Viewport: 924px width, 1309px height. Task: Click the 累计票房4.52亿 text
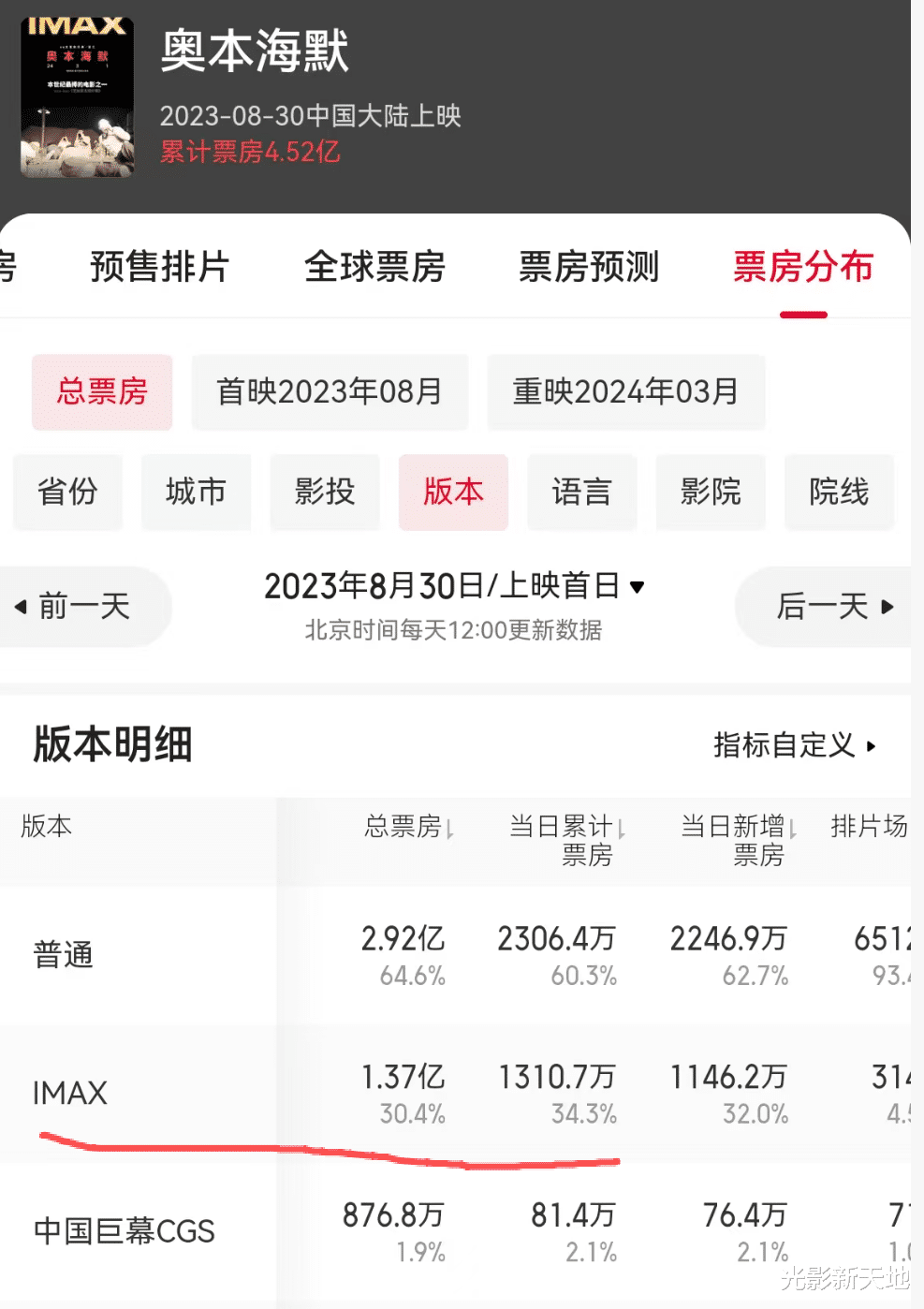250,152
